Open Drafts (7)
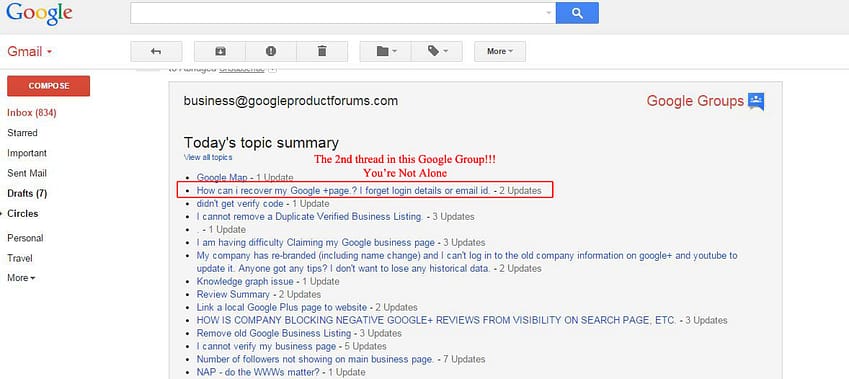Viewport: 849px width, 379px height. coord(27,193)
